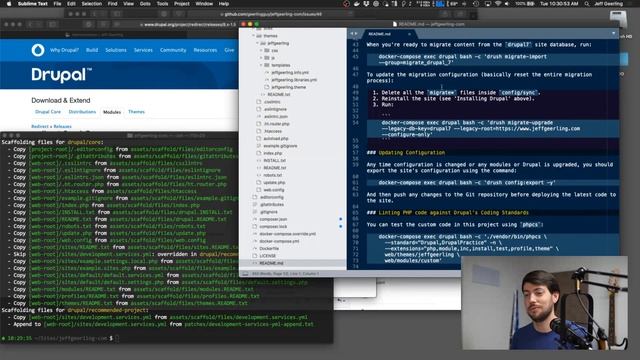This screenshot has width=640, height=360.
Task: Click the Apple logo menu
Action: coord(9,4)
